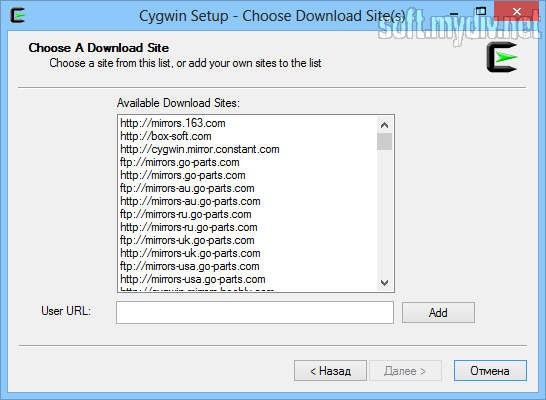Select ftp://mirrors-ru.go-parts.com entry

[186, 214]
